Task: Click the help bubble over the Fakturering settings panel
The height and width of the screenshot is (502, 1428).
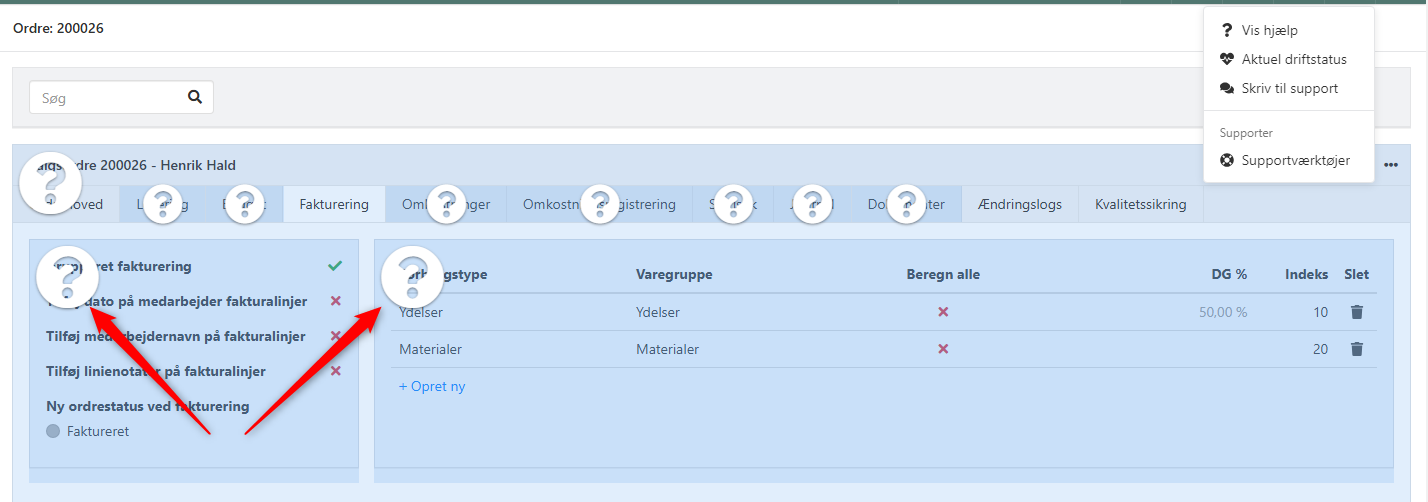Action: 65,279
